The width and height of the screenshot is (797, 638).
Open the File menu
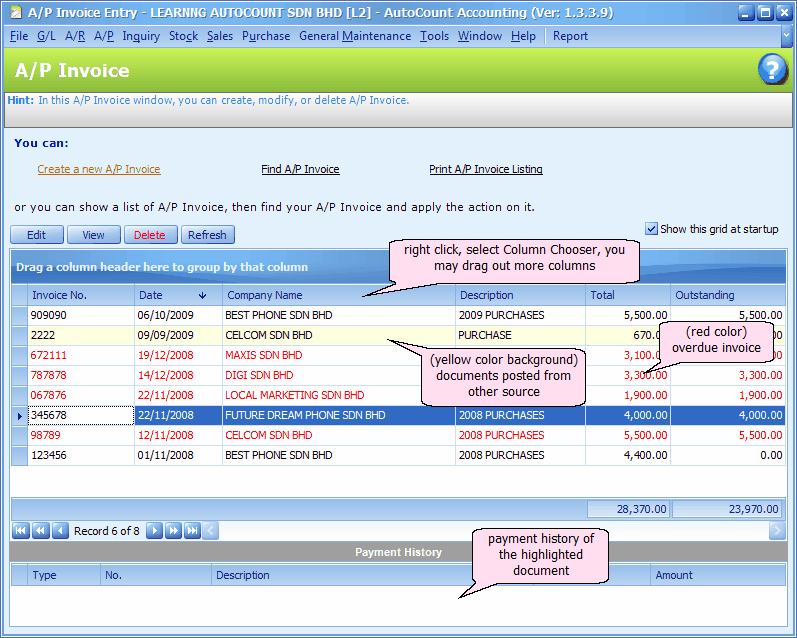[x=19, y=36]
